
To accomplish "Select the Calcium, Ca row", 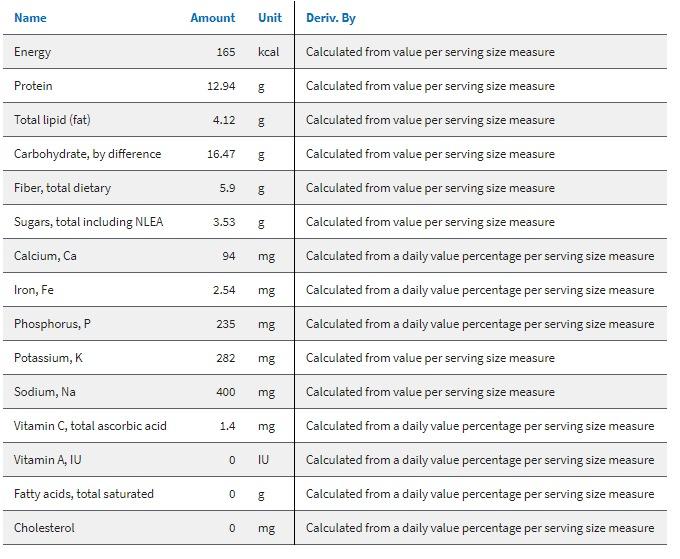I will 45,256.
